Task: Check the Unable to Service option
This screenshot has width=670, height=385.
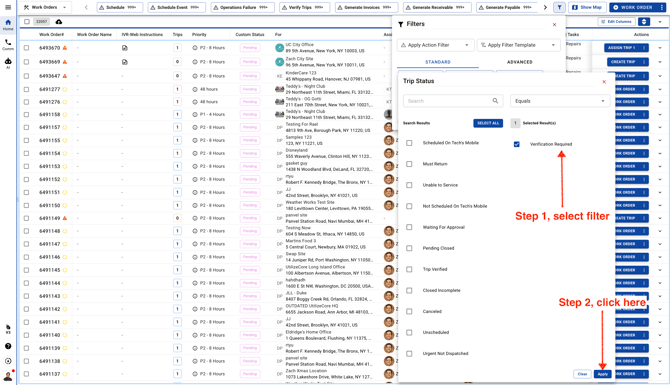Action: click(x=409, y=185)
